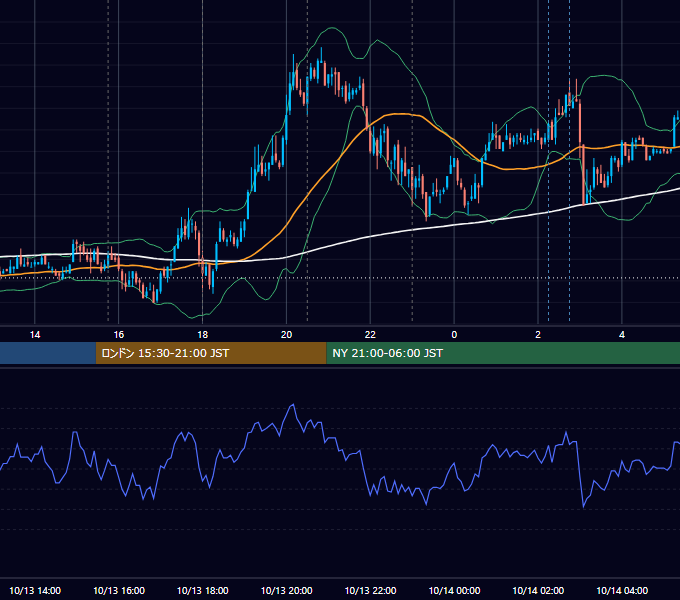Click the NY 21:00-06:00 JST session bar
The width and height of the screenshot is (680, 600).
tap(503, 353)
